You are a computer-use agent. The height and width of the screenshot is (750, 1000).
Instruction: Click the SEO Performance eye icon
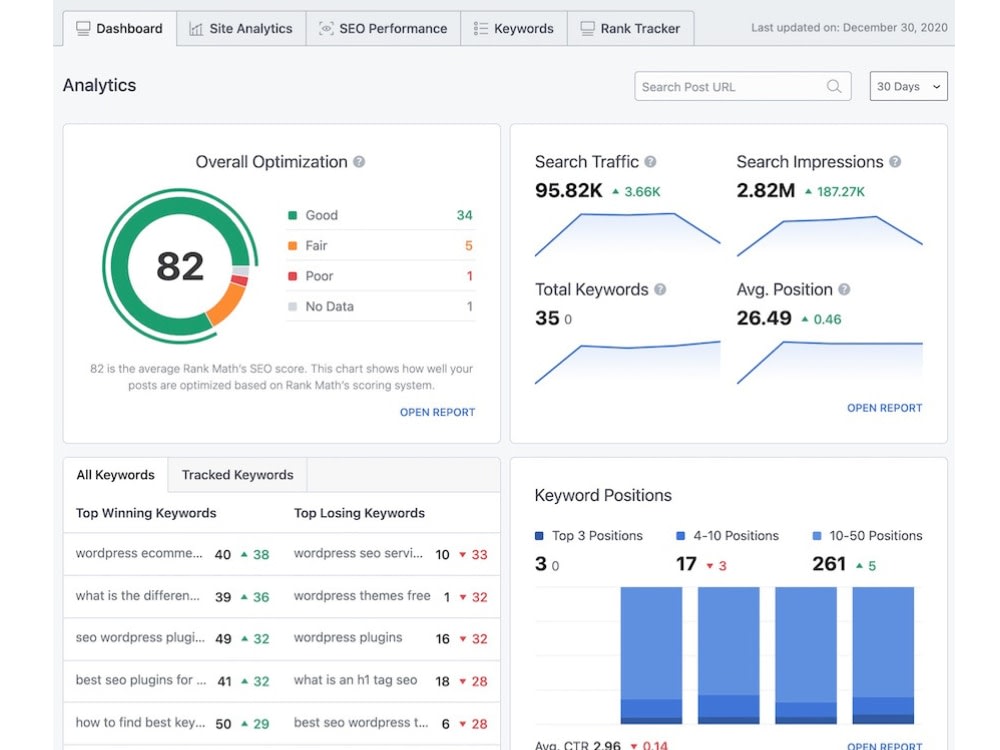click(326, 29)
